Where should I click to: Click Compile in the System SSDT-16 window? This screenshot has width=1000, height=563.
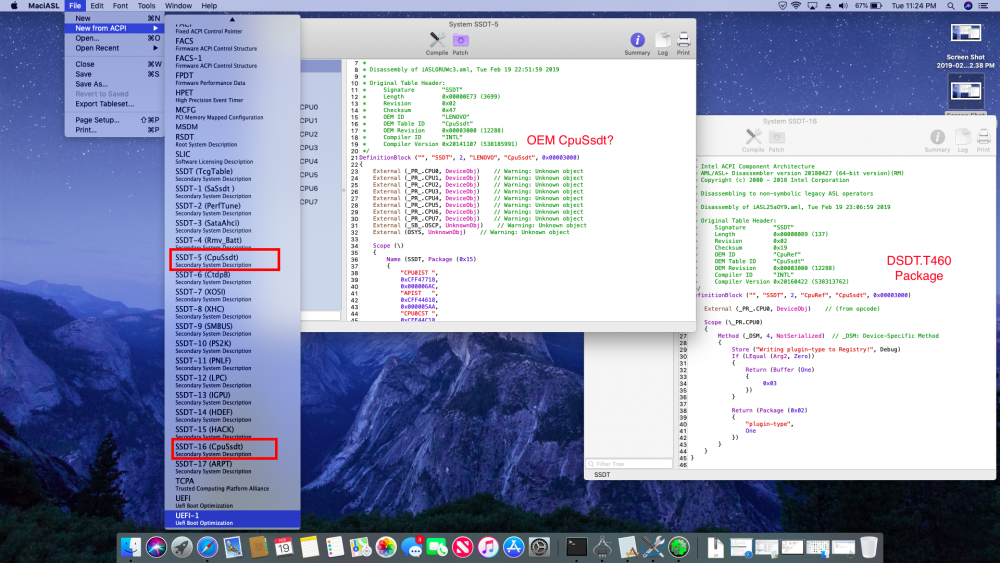(753, 140)
